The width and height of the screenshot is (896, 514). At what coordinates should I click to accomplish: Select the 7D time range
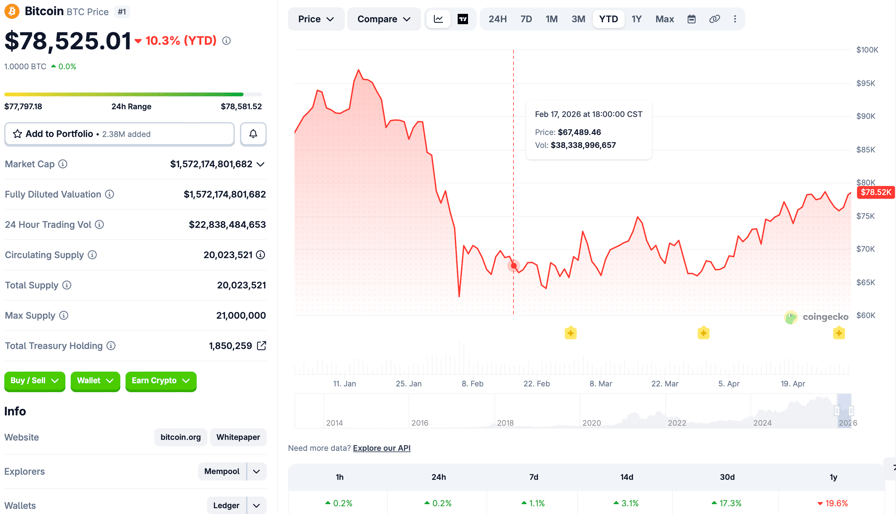coord(526,19)
